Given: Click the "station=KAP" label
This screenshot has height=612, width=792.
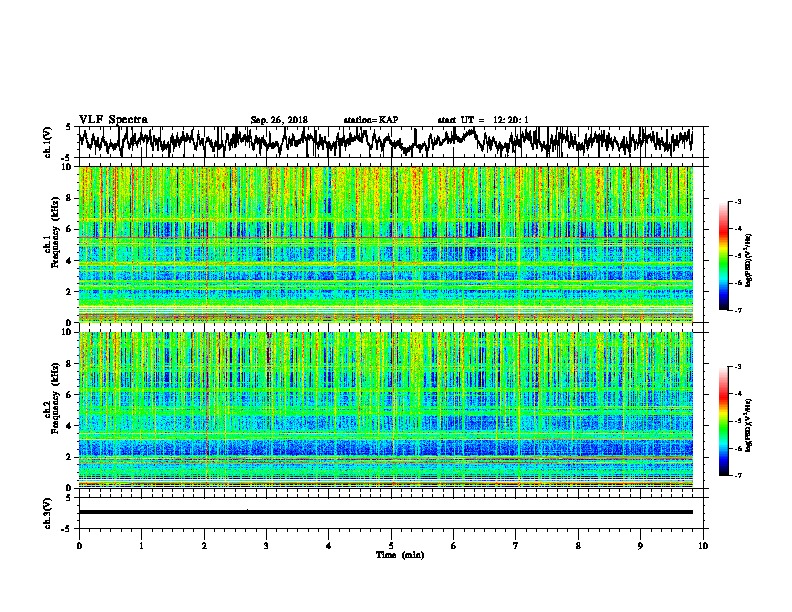Looking at the screenshot, I should click(371, 120).
